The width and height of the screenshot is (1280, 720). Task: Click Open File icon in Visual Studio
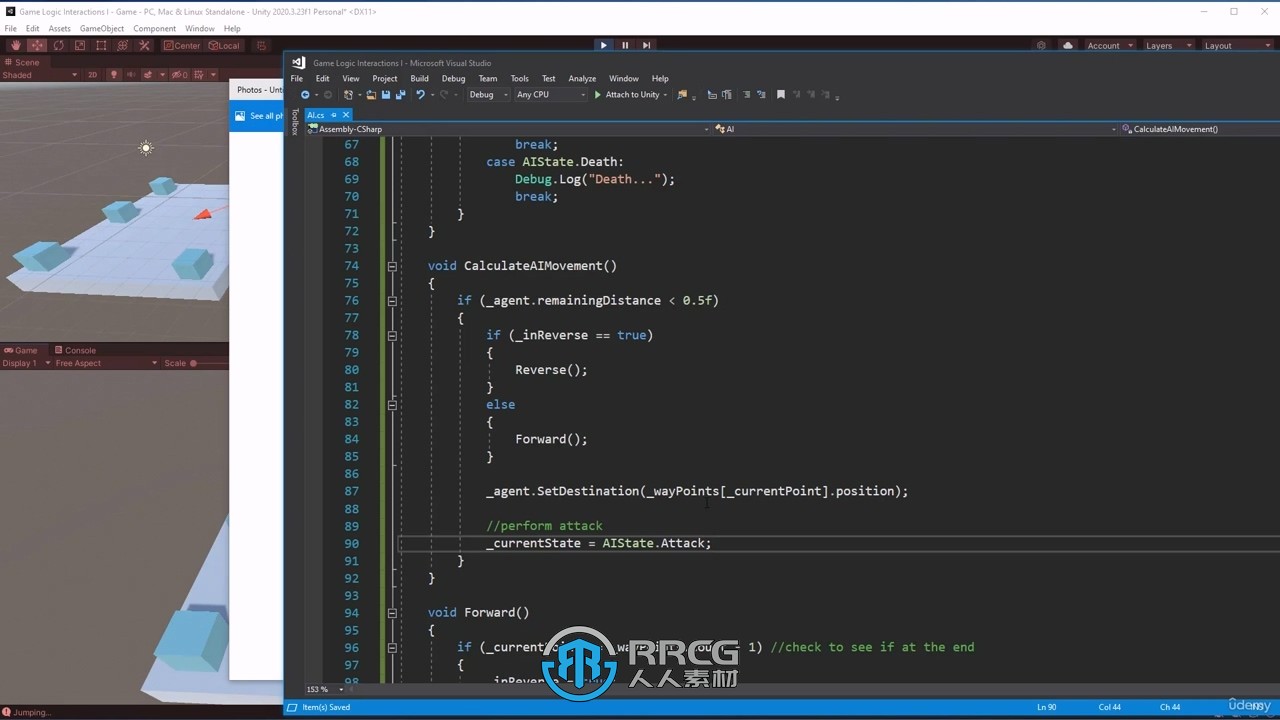[x=371, y=95]
